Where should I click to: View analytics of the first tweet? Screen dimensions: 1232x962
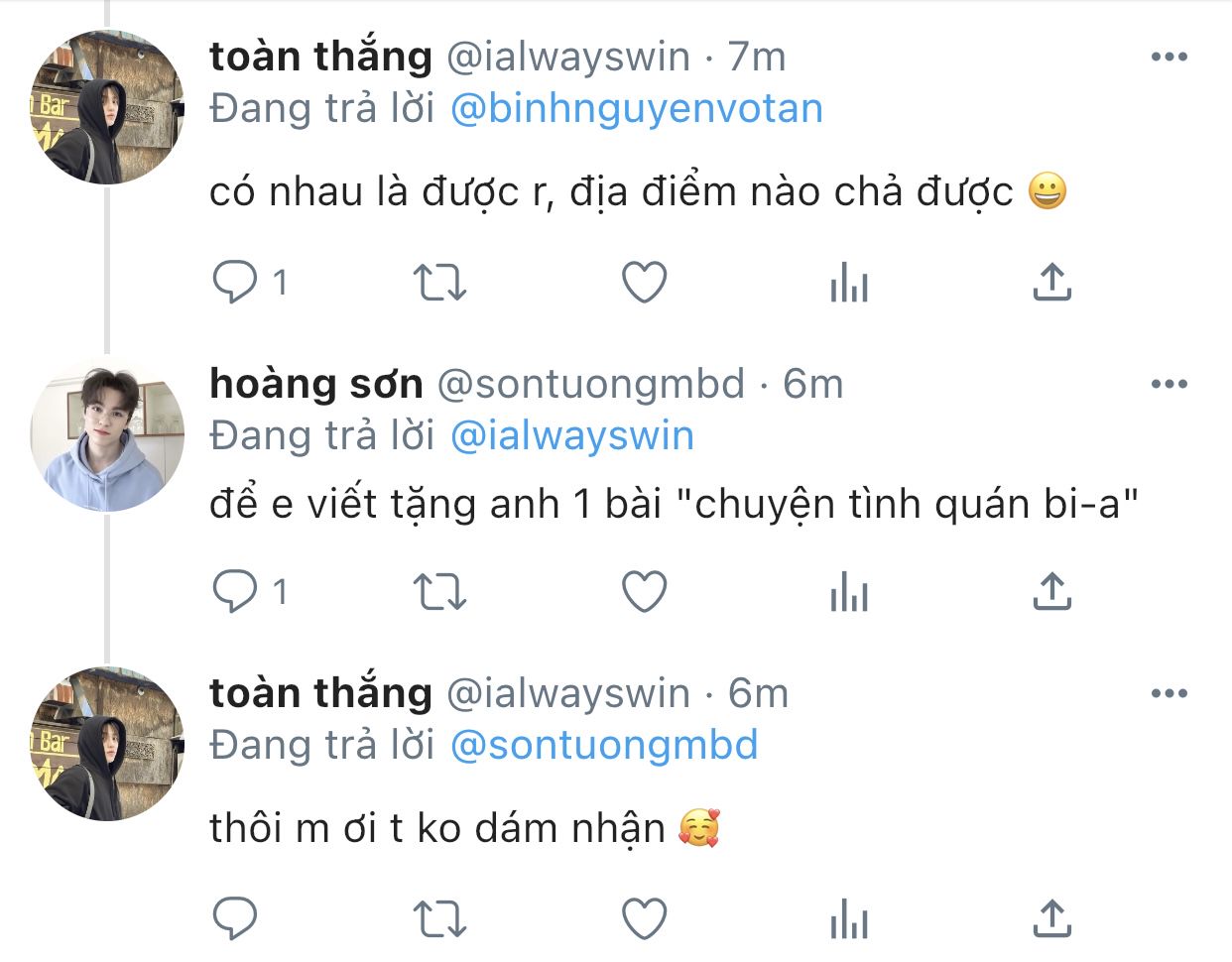click(x=849, y=284)
